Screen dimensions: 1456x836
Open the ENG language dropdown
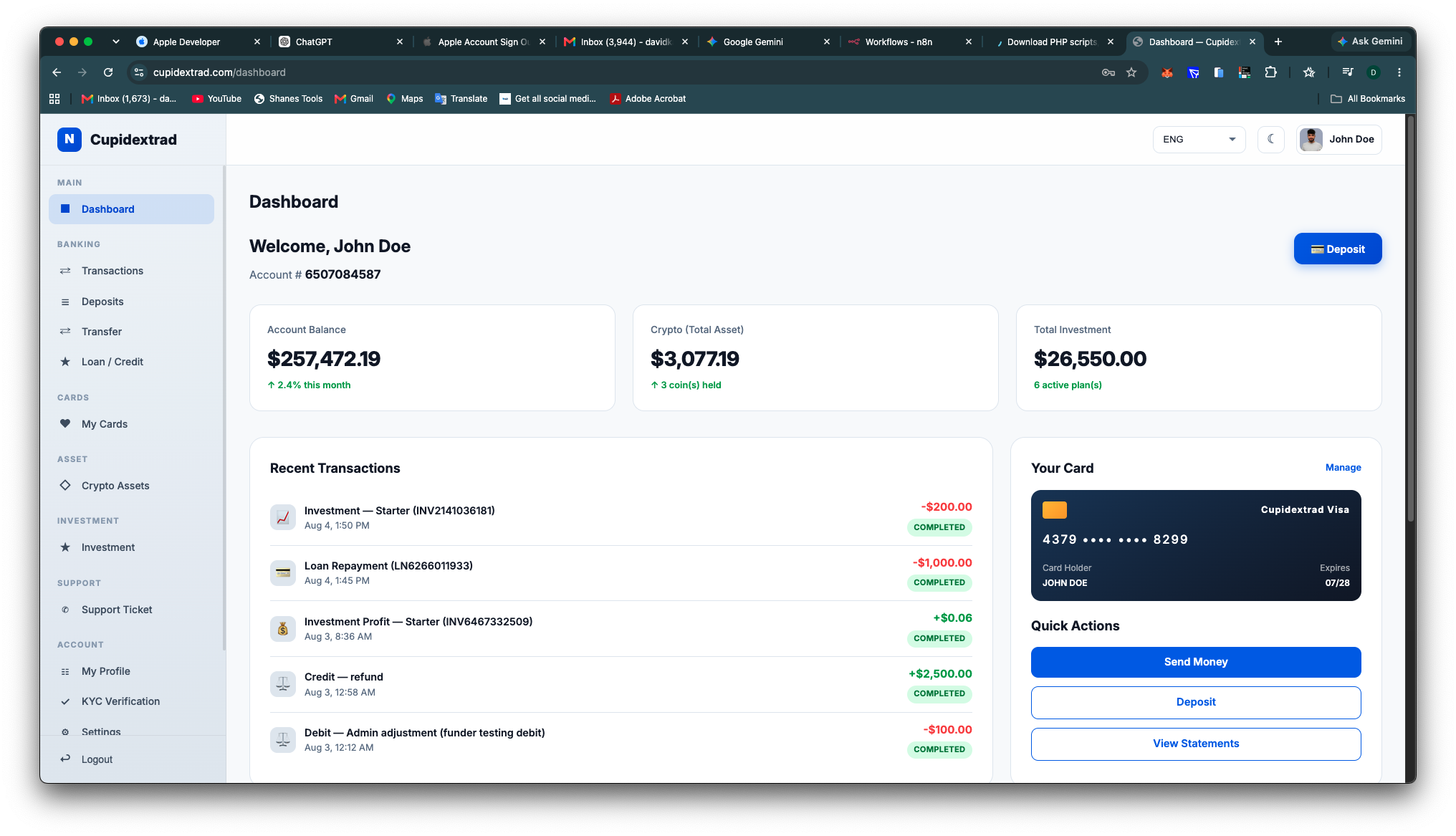pyautogui.click(x=1199, y=139)
